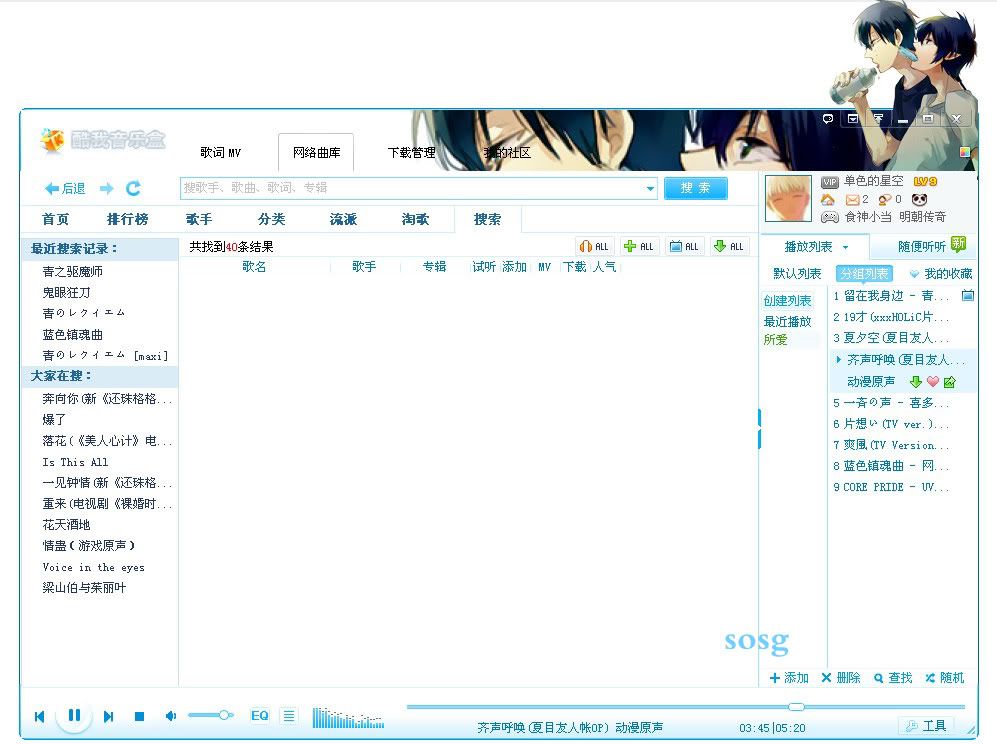Screen dimensions: 997x744
Task: Sort results by 歌名 column
Action: [x=254, y=266]
